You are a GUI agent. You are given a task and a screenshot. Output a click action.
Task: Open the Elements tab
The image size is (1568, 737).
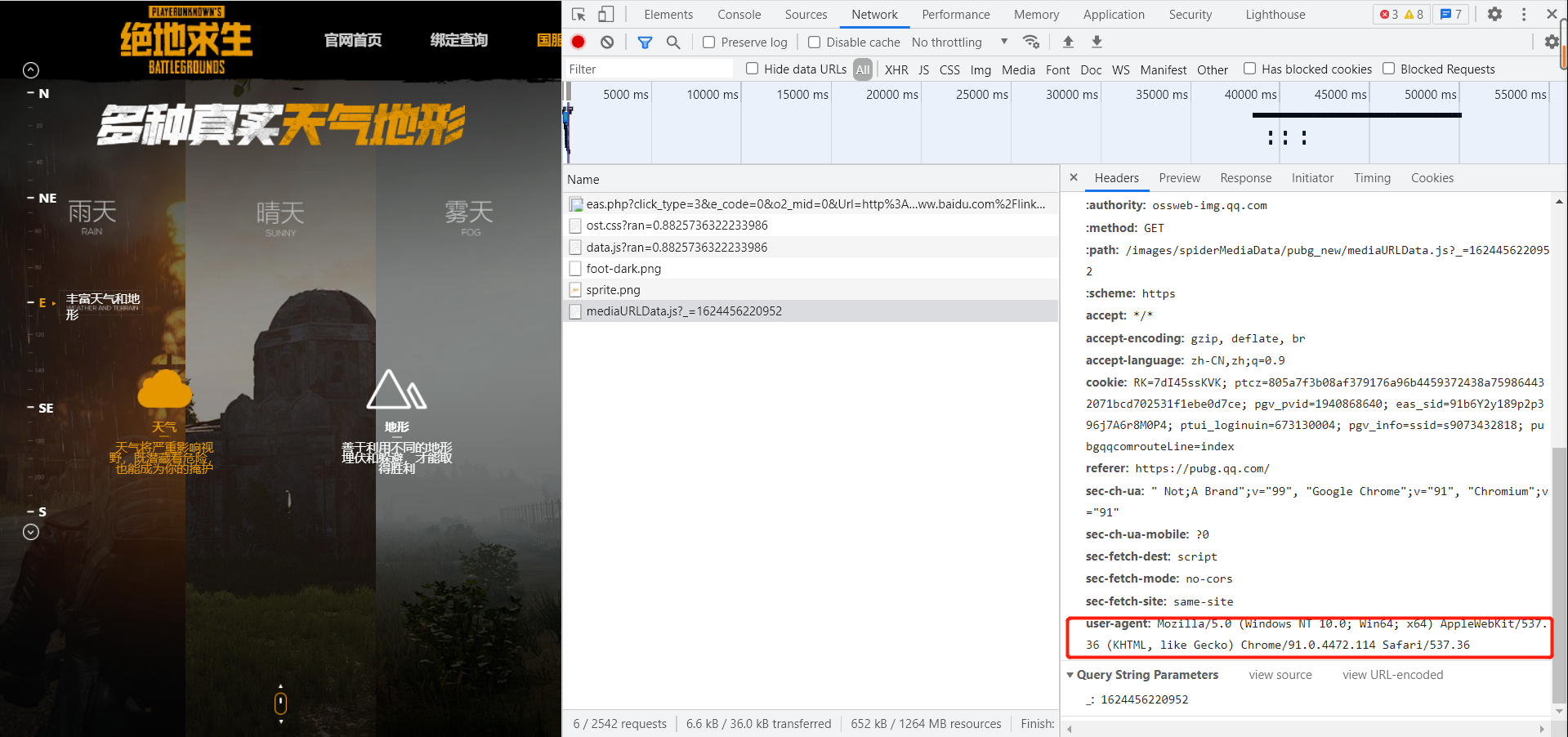[x=668, y=14]
